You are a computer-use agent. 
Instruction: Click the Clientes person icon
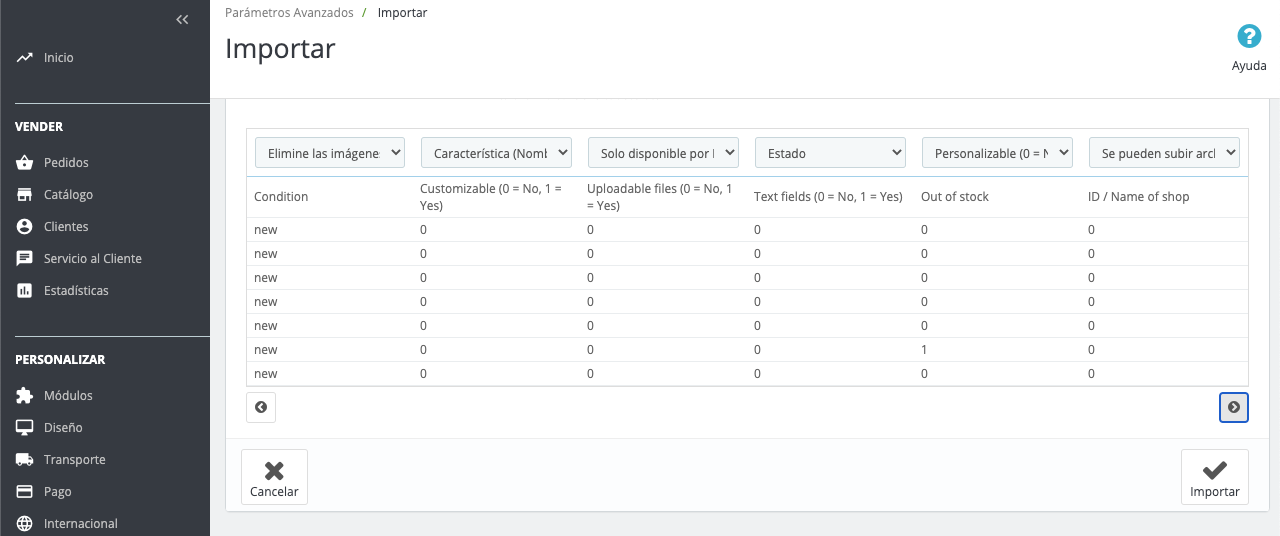click(x=25, y=226)
